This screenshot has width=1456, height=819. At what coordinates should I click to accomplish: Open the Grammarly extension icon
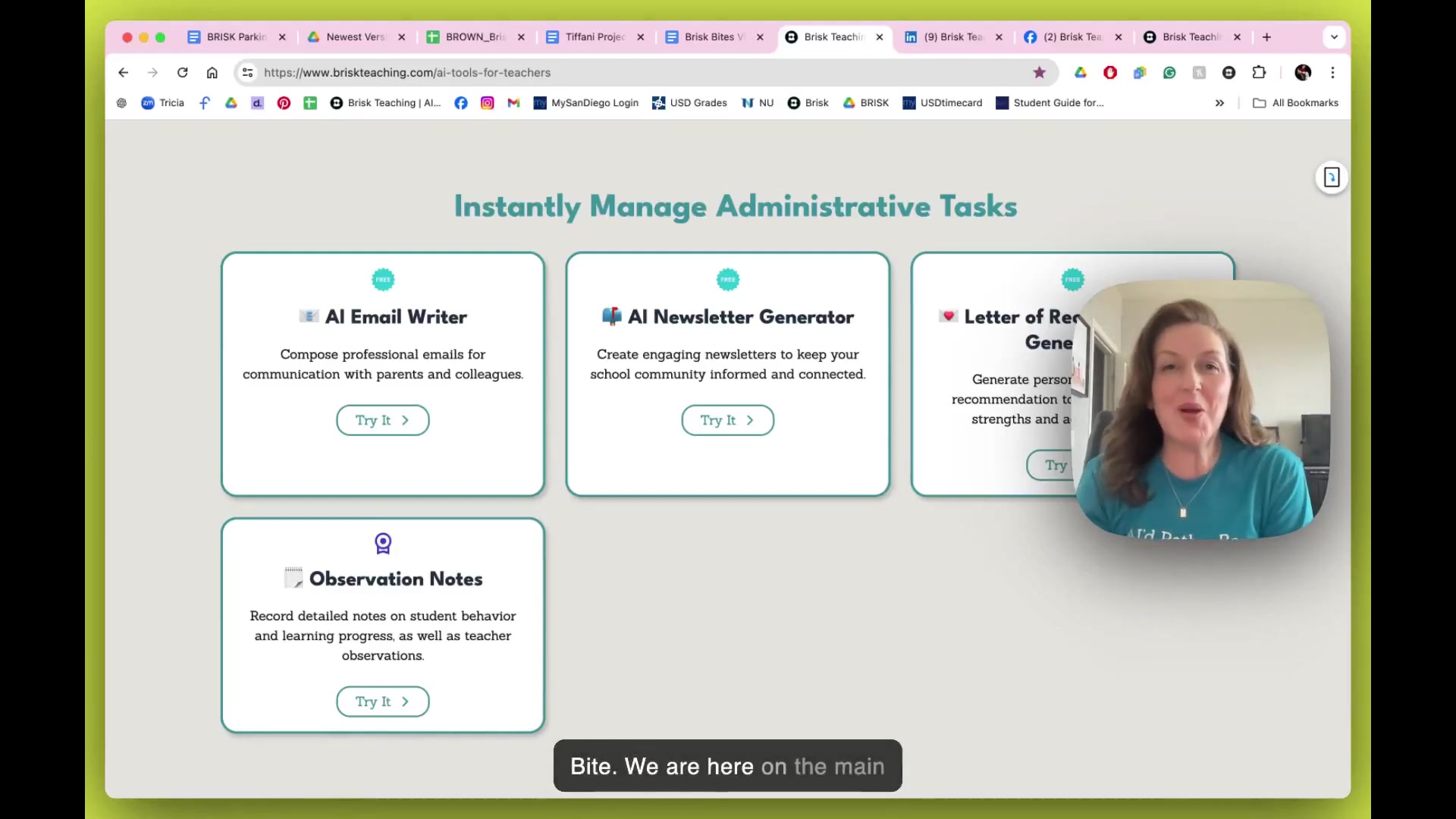(x=1169, y=72)
